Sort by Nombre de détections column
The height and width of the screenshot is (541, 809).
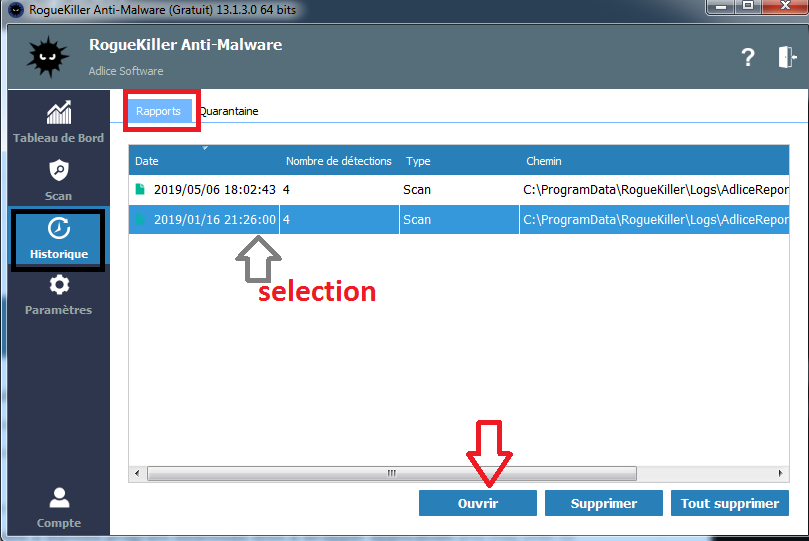[x=338, y=161]
